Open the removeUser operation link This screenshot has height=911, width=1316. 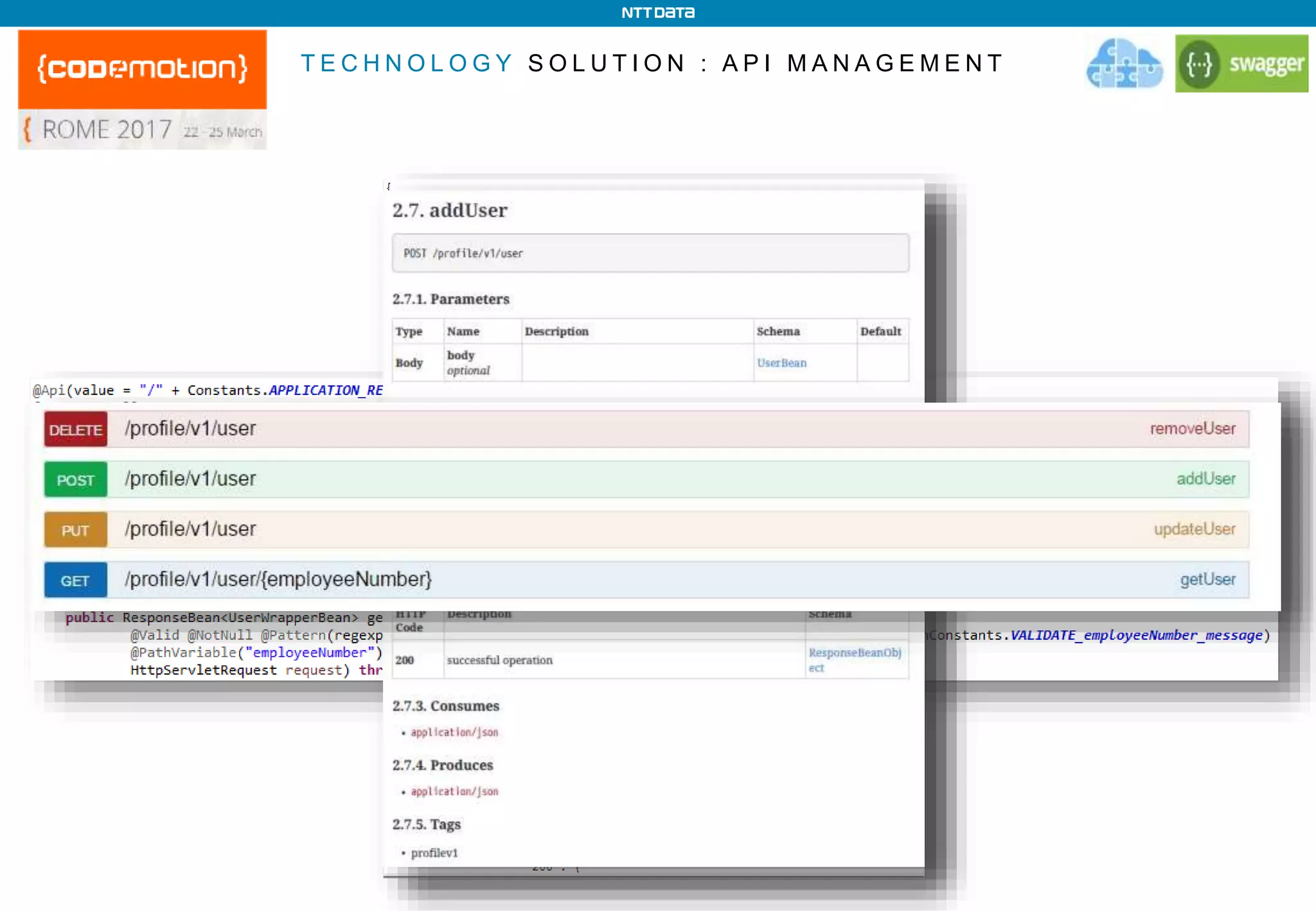coord(1192,429)
